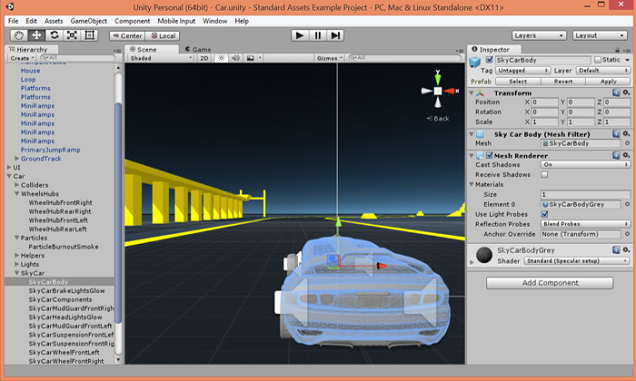Select the Scale tool
This screenshot has width=636, height=381.
tap(72, 36)
